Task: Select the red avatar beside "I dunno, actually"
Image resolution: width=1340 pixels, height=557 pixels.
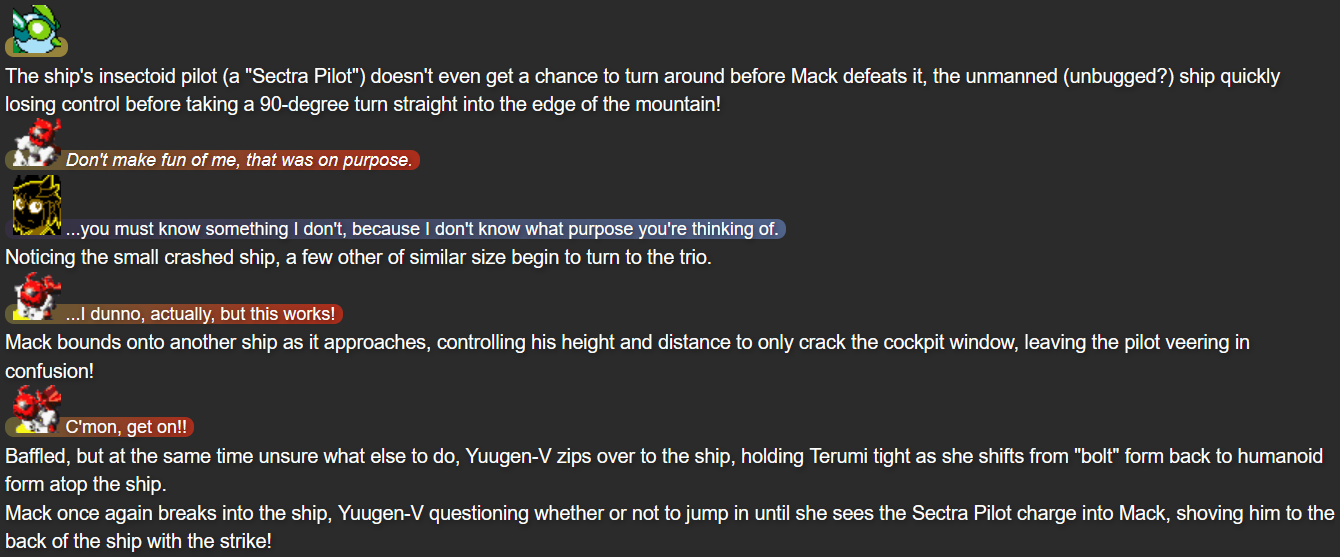Action: (38, 294)
